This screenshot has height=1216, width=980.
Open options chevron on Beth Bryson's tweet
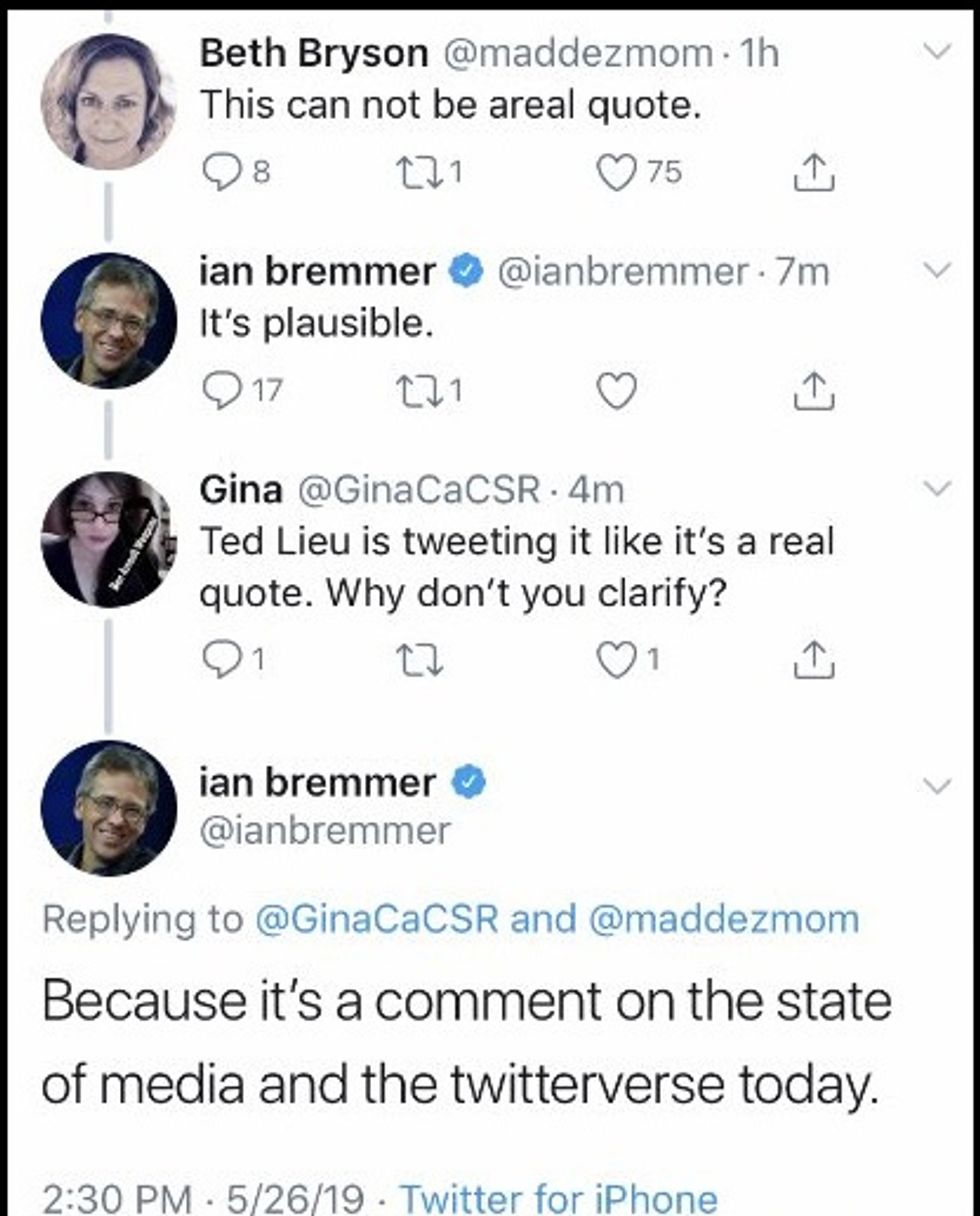point(937,53)
